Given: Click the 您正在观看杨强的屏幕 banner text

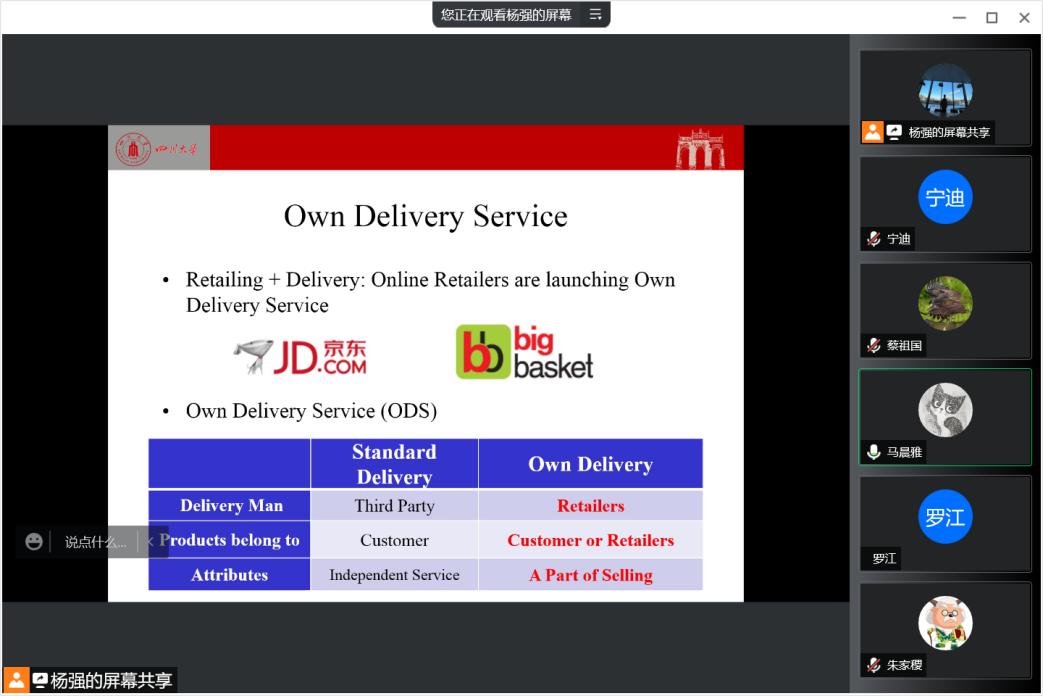Looking at the screenshot, I should (506, 15).
